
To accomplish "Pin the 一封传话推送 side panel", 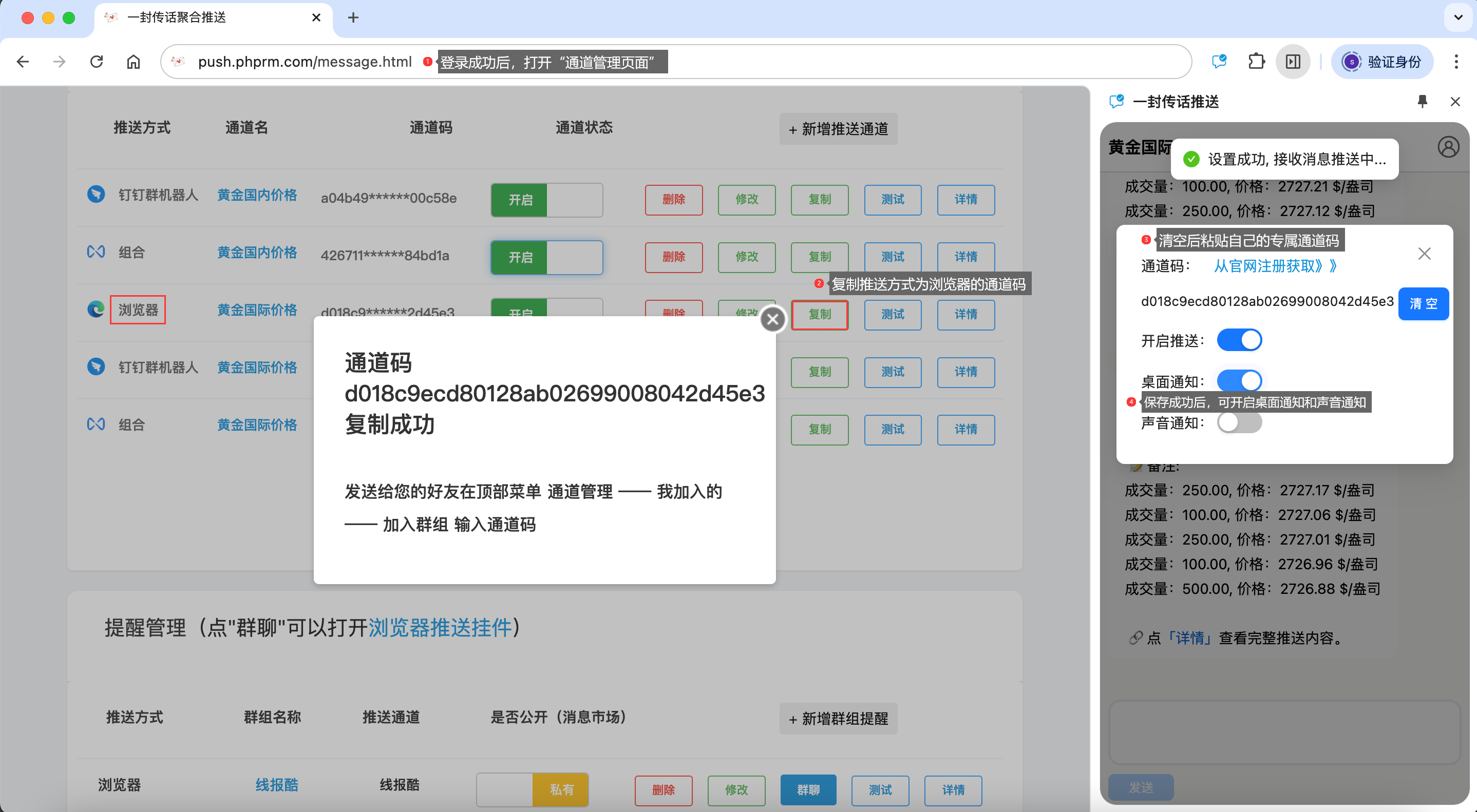I will pos(1422,102).
